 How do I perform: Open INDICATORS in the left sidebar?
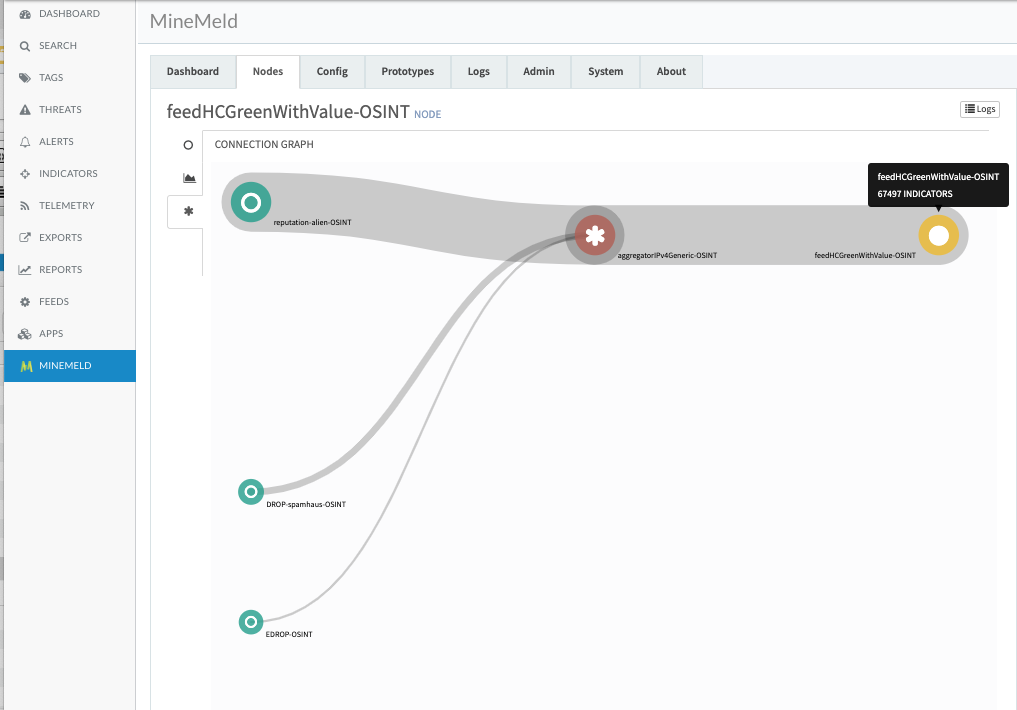click(x=68, y=174)
